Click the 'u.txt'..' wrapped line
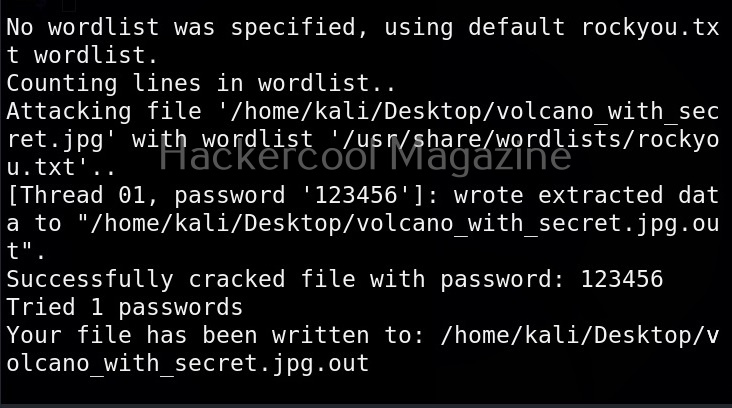The height and width of the screenshot is (408, 732). pyautogui.click(x=61, y=167)
